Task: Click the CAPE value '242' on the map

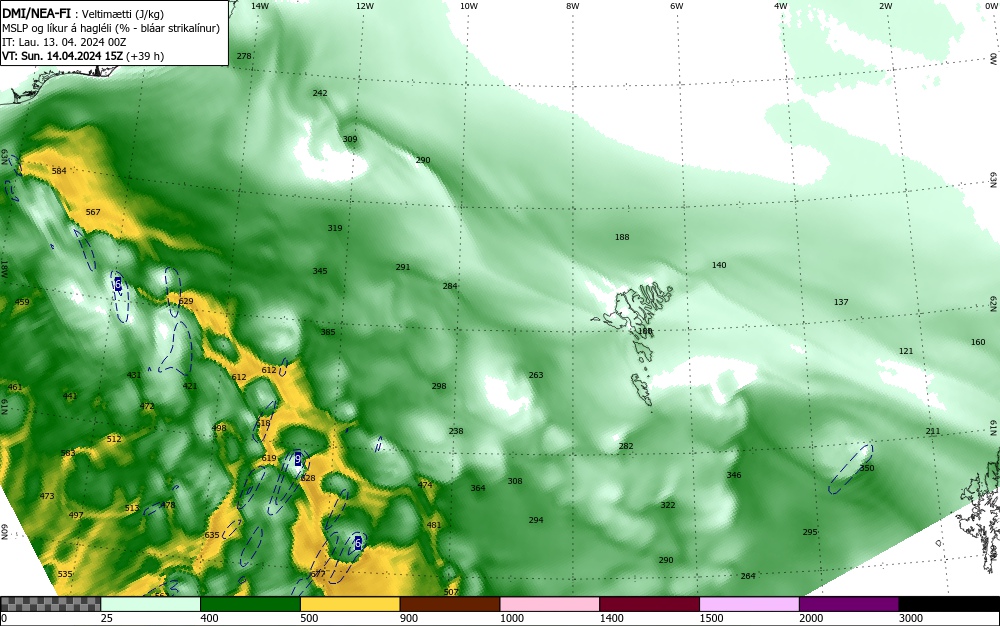Action: [x=320, y=93]
